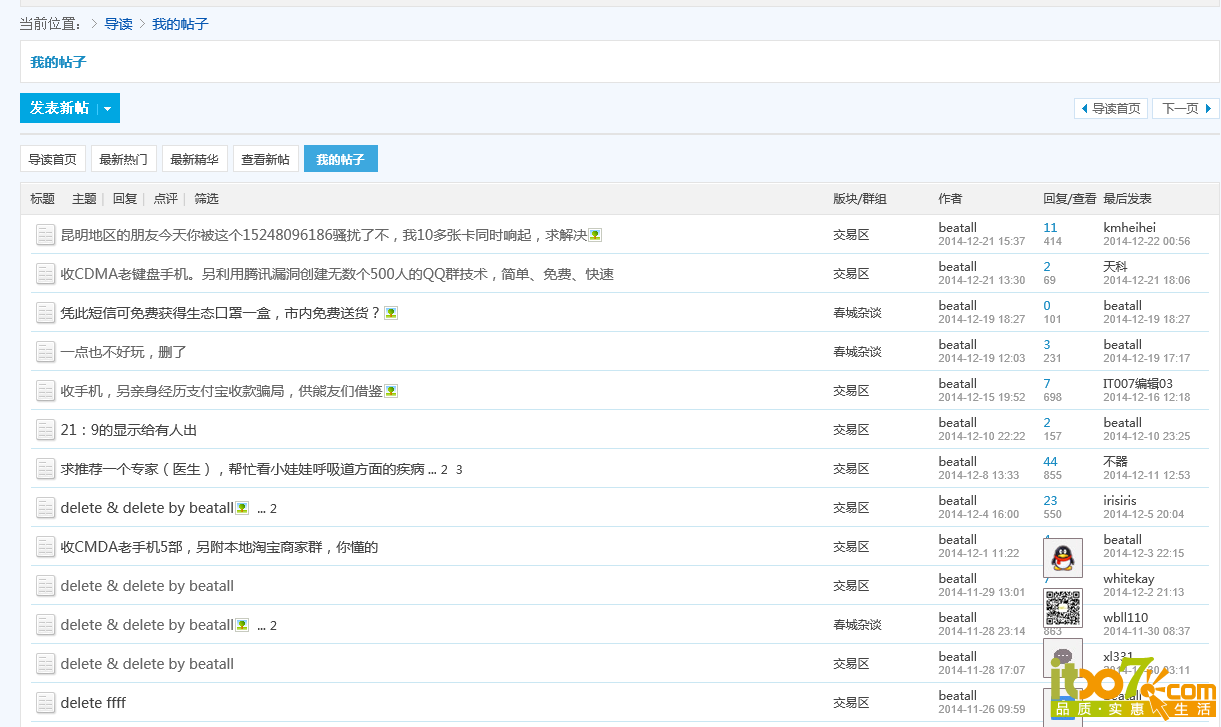Viewport: 1221px width, 727px height.
Task: Click thread icon of post dated 2014-12-4 16:00
Action: (45, 508)
